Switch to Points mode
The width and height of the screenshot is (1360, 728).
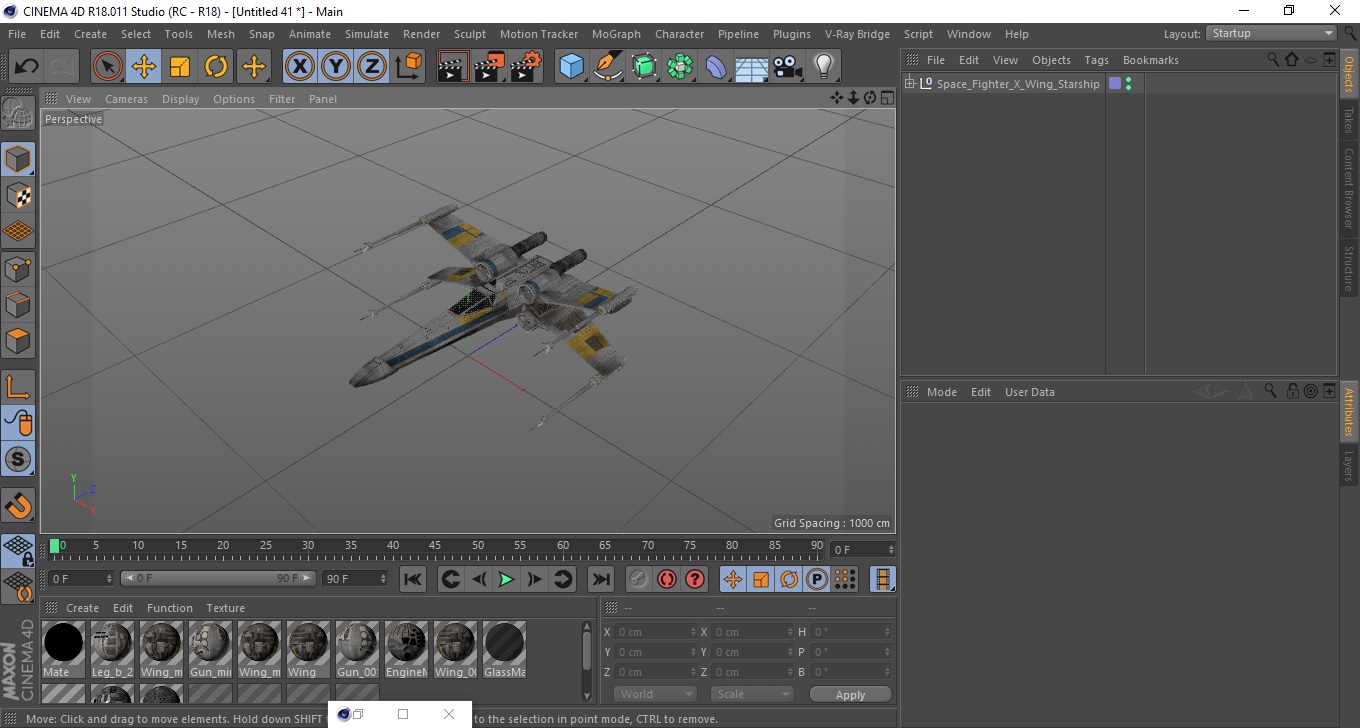pos(18,268)
